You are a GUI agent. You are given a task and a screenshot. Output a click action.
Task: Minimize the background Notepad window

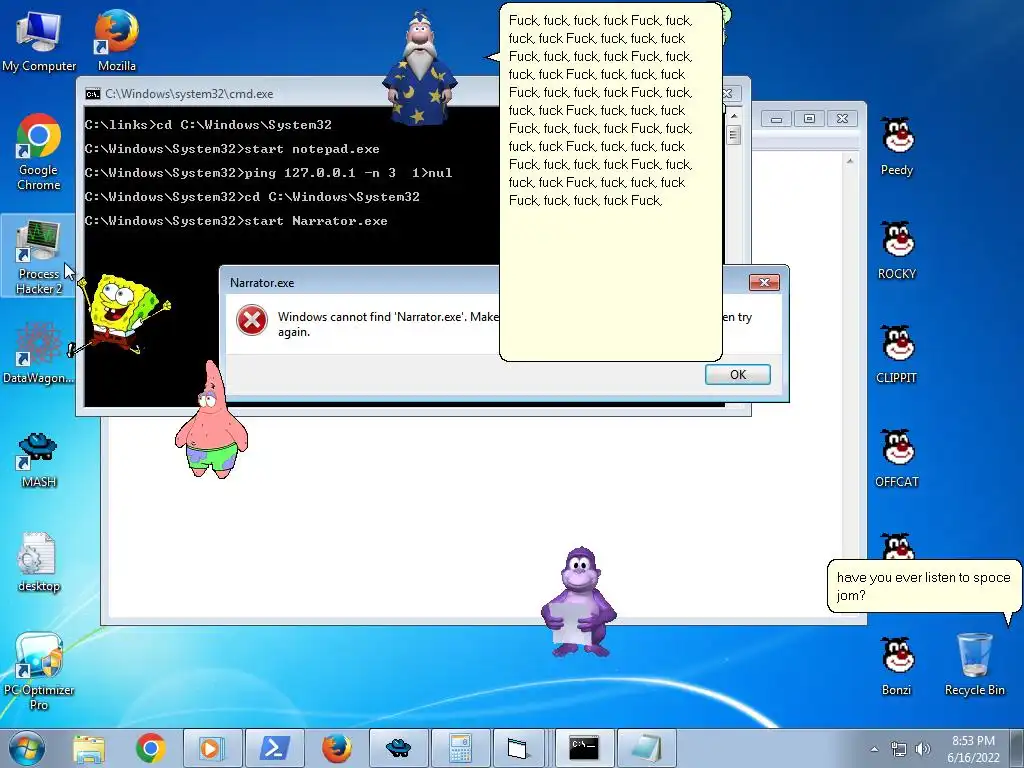[x=776, y=119]
